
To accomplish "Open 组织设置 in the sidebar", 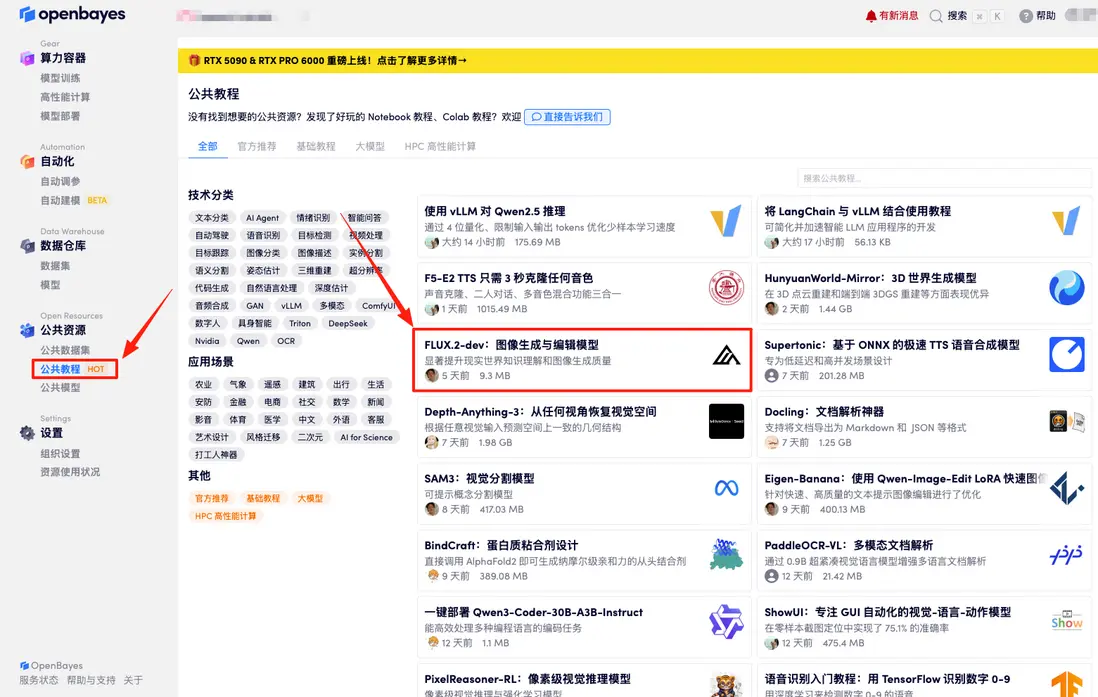I will 60,454.
